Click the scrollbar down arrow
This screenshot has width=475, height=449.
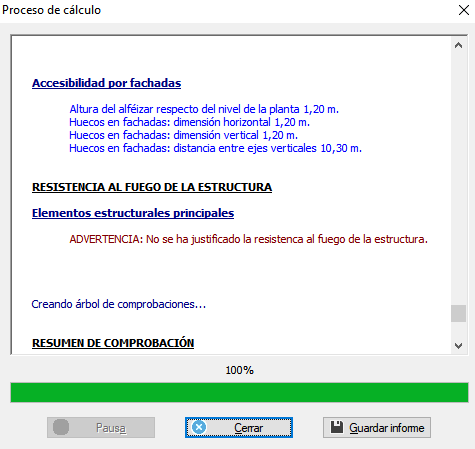[x=458, y=346]
